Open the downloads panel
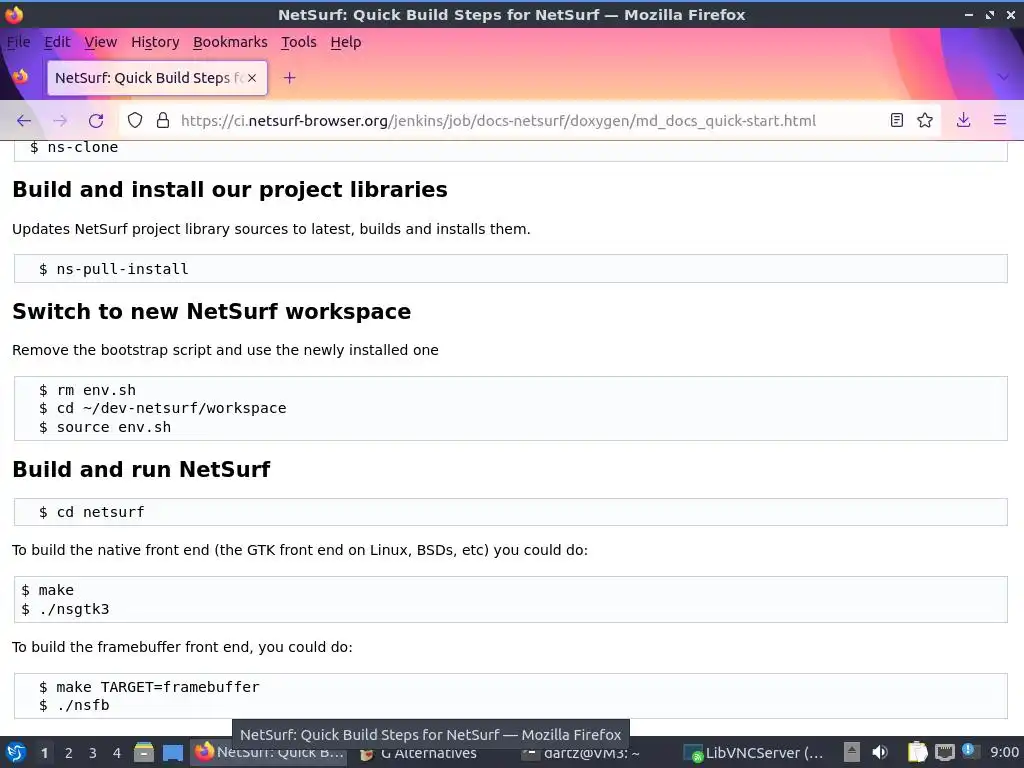The image size is (1024, 768). [x=963, y=120]
